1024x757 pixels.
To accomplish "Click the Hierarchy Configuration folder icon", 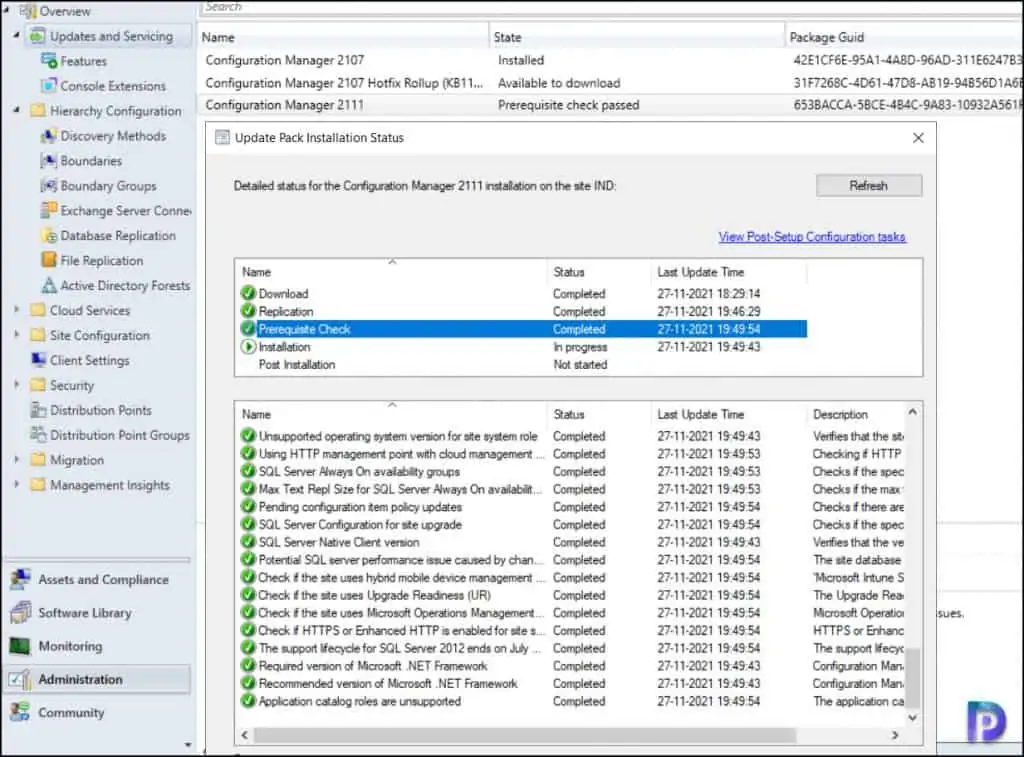I will pos(39,110).
